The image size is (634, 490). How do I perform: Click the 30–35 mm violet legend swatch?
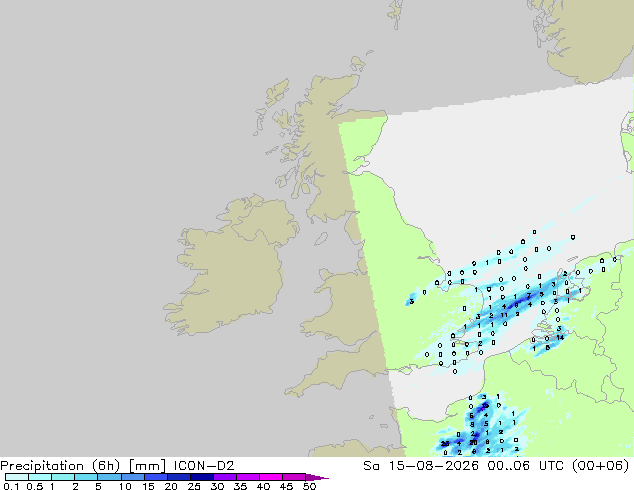pyautogui.click(x=225, y=477)
